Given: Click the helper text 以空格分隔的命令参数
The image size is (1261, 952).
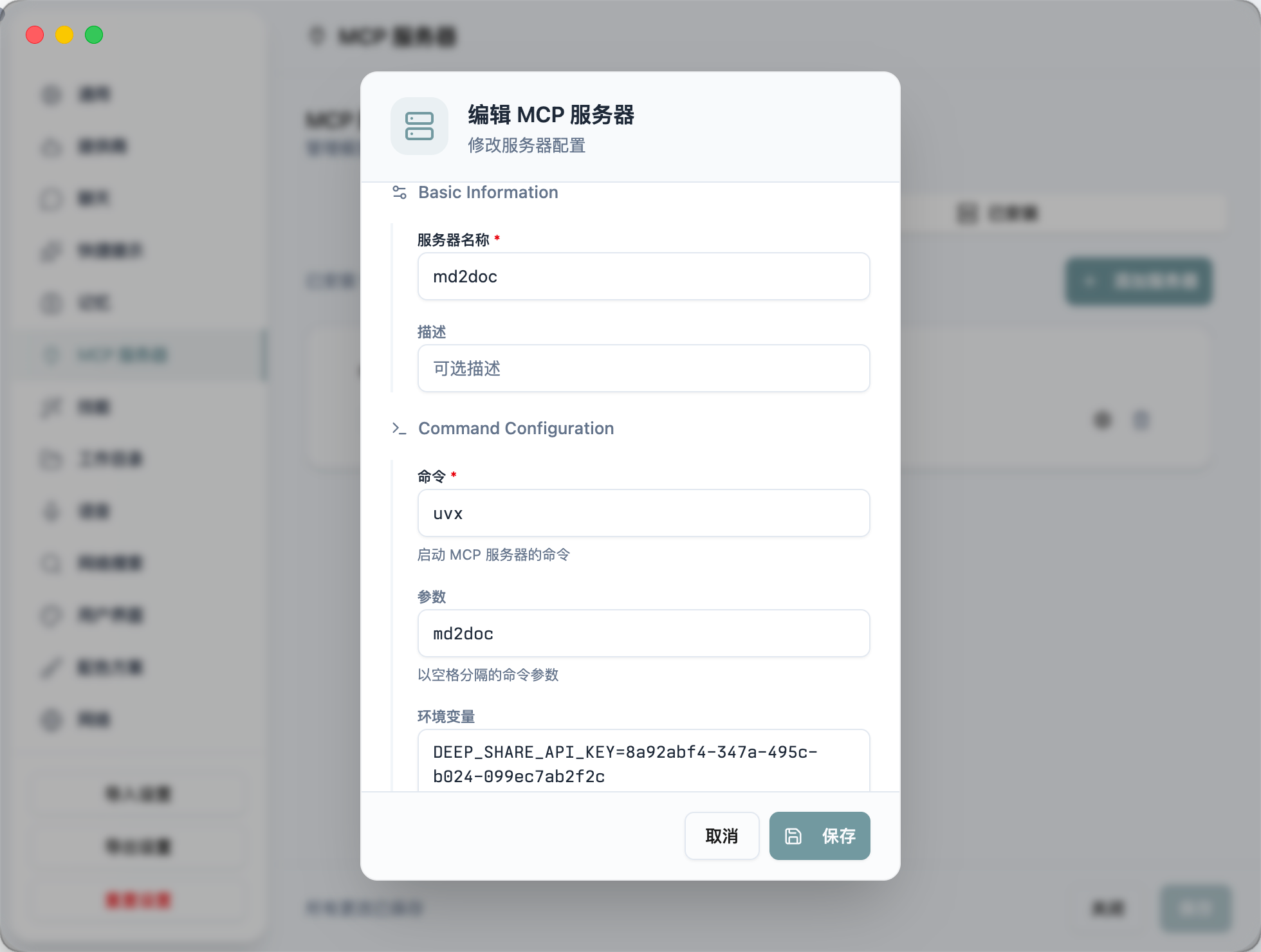Looking at the screenshot, I should click(488, 675).
